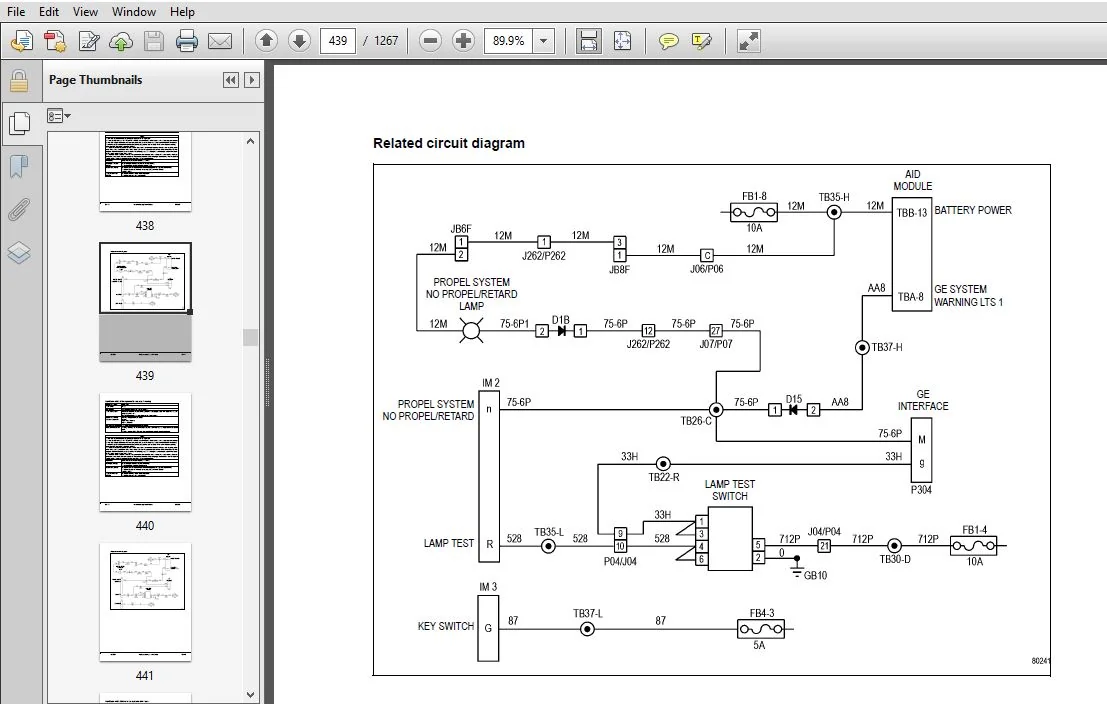This screenshot has width=1107, height=704.
Task: Open the Attachments paperclip icon
Action: (x=19, y=210)
